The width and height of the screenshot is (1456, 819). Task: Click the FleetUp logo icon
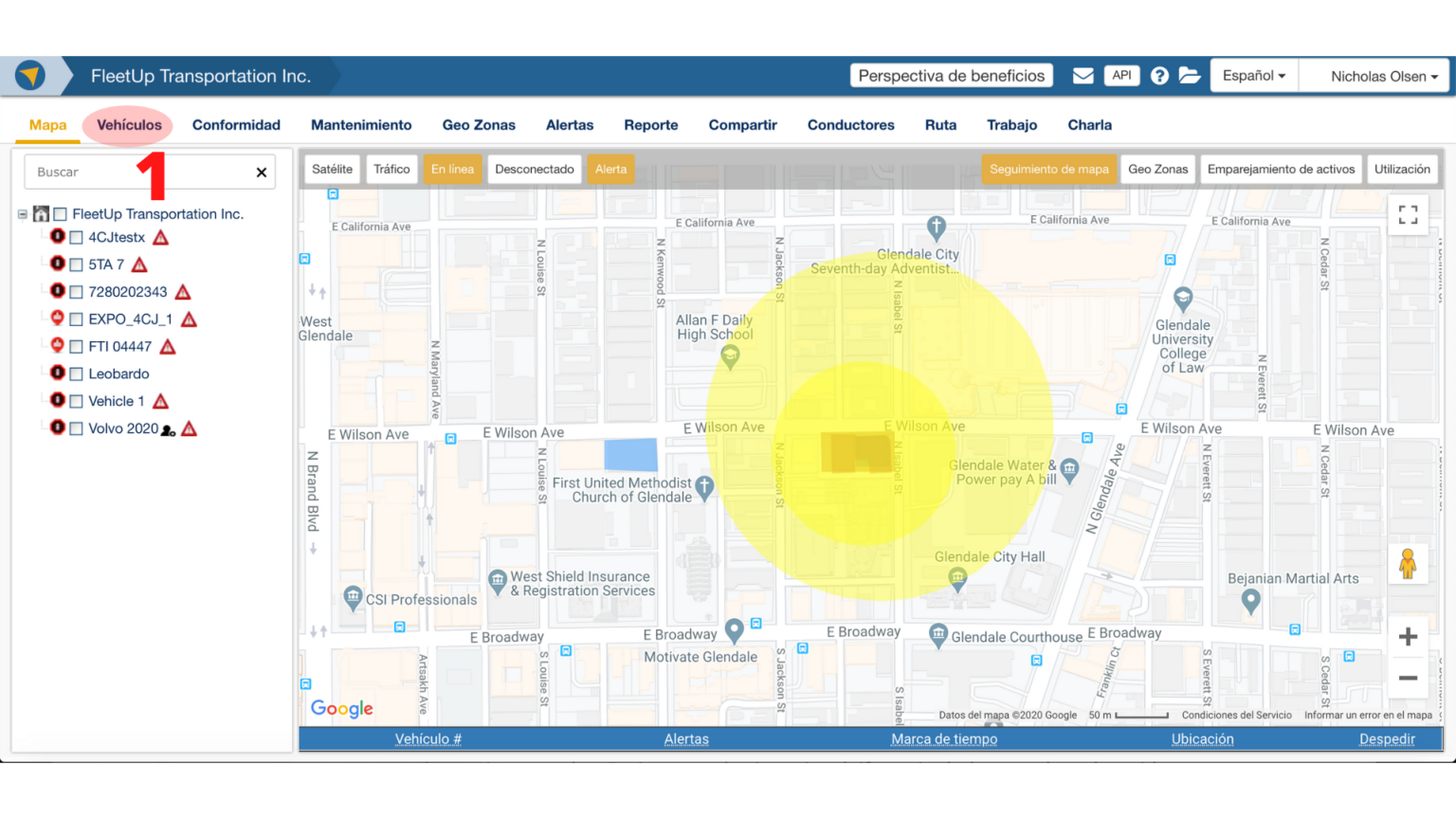tap(30, 75)
